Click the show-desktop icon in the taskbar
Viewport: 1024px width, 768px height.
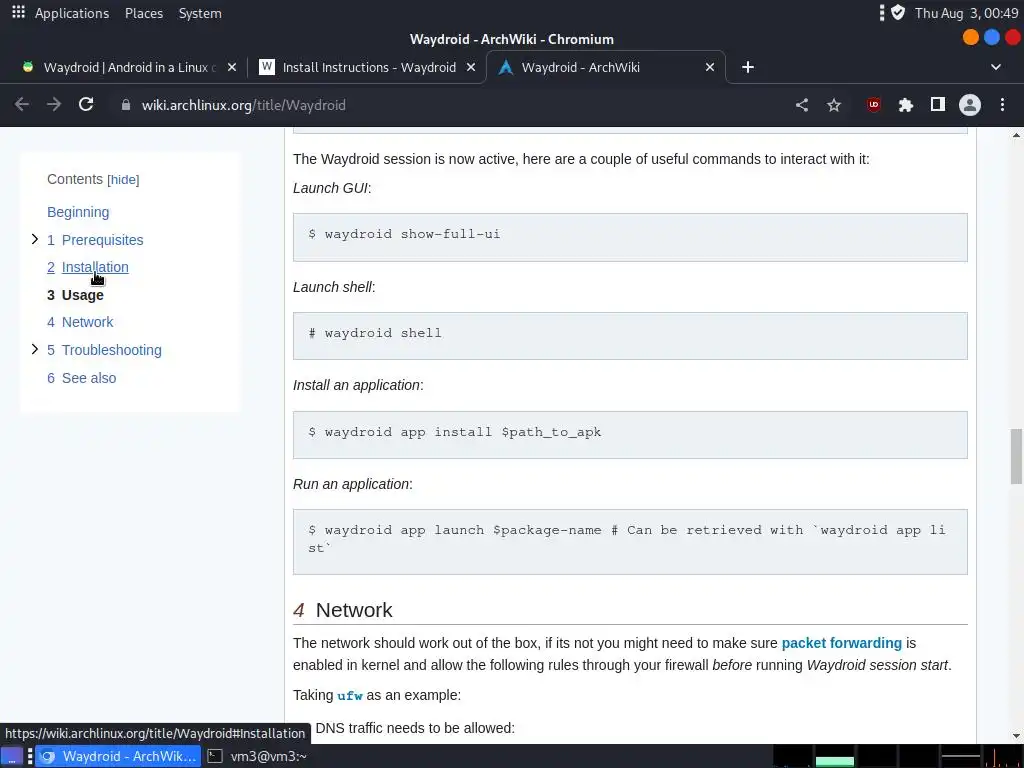click(12, 756)
